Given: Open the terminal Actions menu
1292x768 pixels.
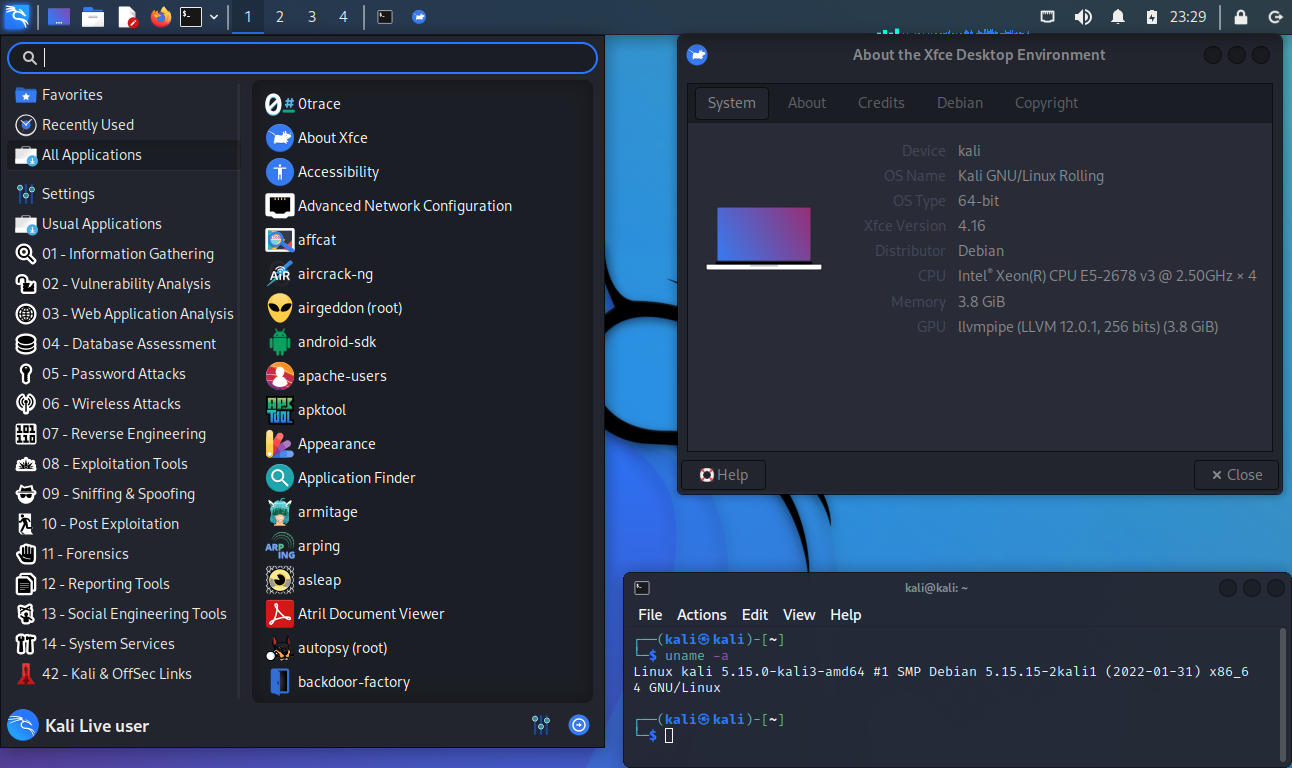Looking at the screenshot, I should 702,615.
